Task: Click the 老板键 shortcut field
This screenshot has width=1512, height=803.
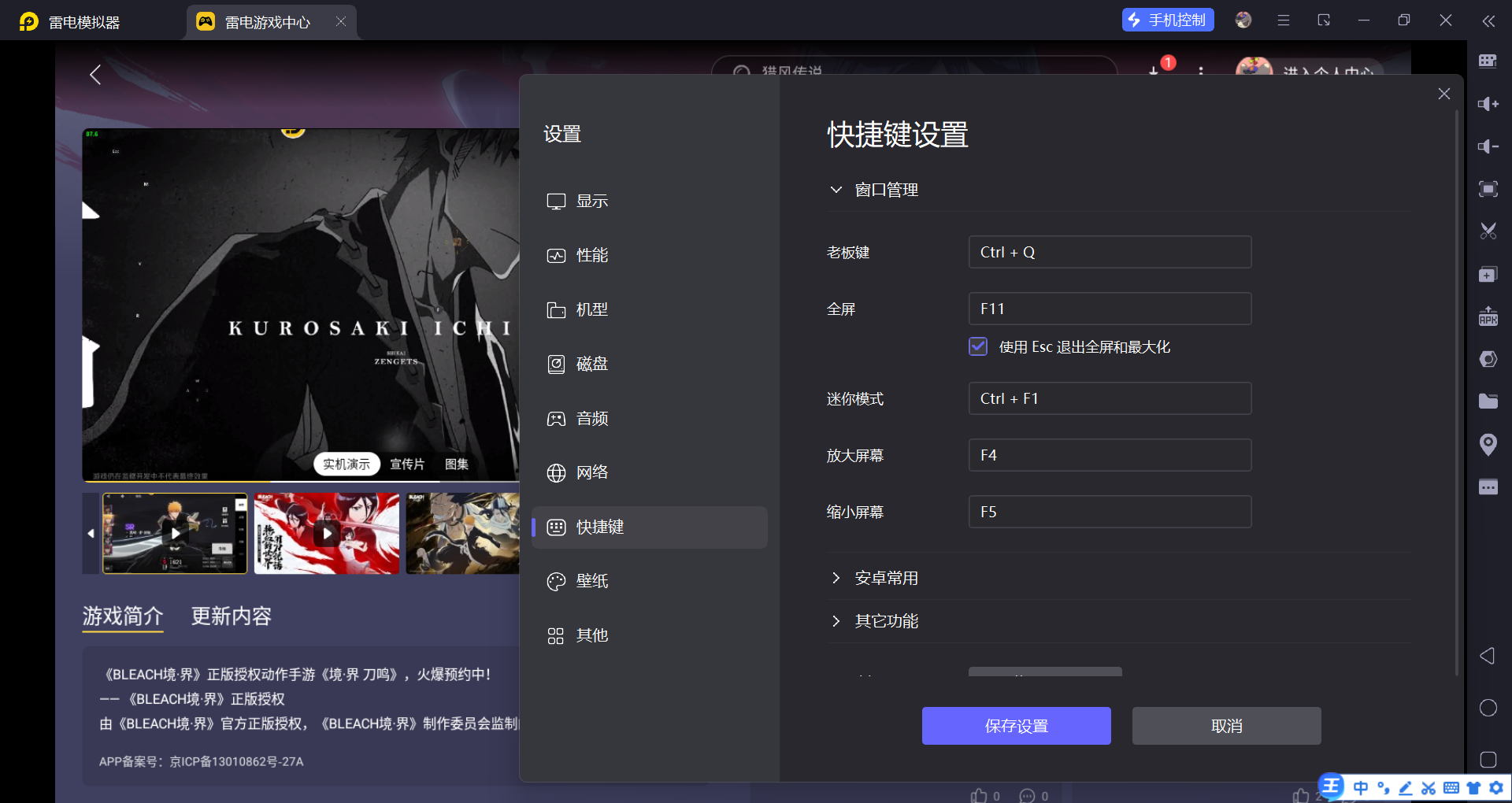Action: [1110, 252]
